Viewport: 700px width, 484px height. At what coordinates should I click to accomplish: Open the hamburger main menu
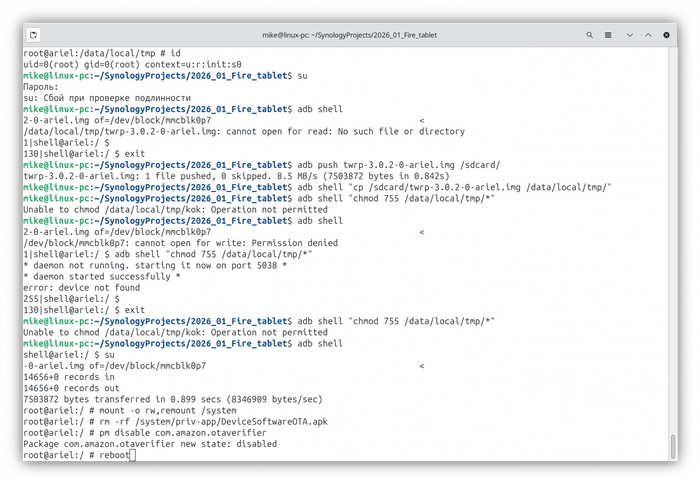coord(606,34)
